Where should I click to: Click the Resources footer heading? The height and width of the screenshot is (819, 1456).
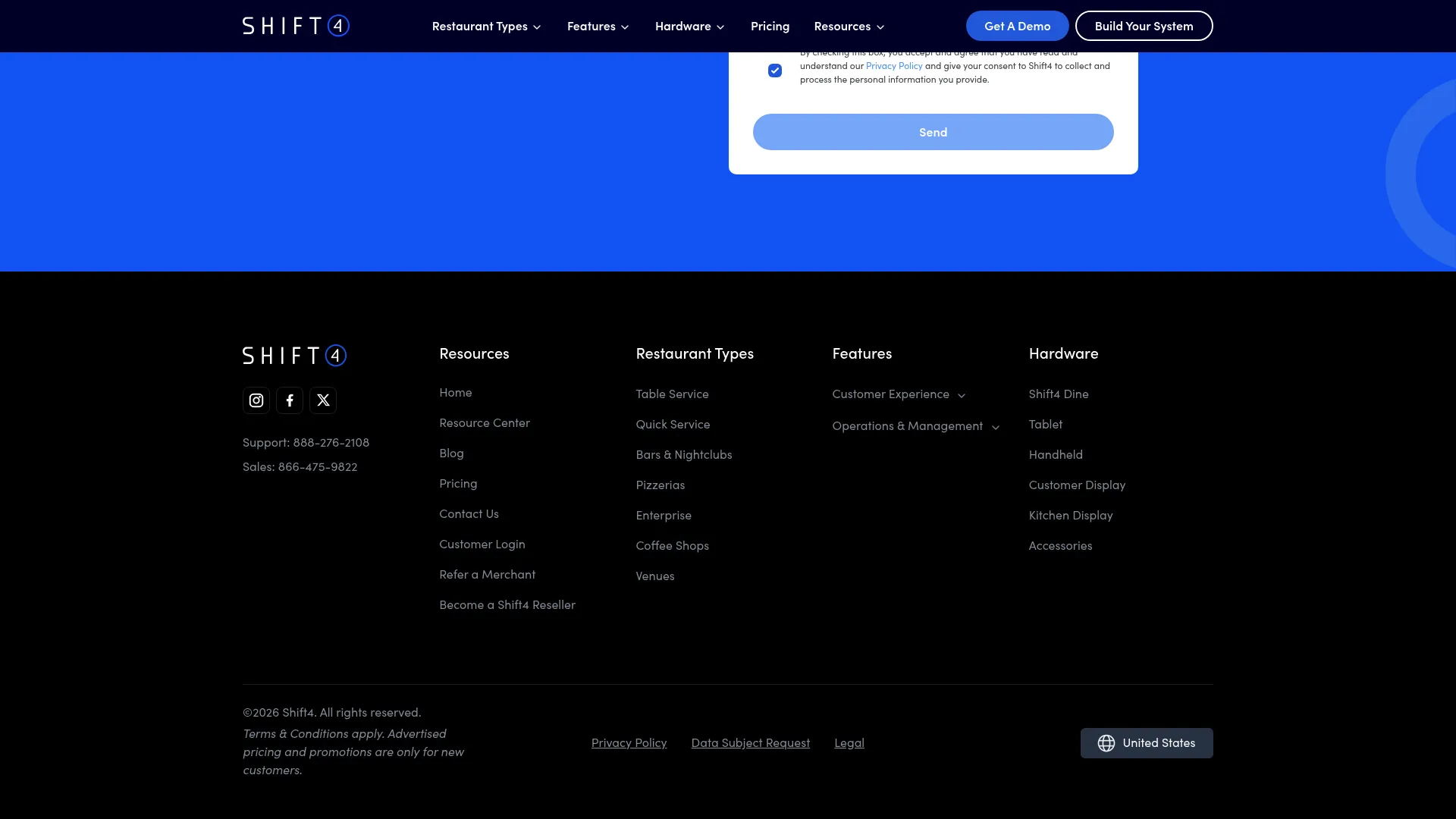point(474,354)
